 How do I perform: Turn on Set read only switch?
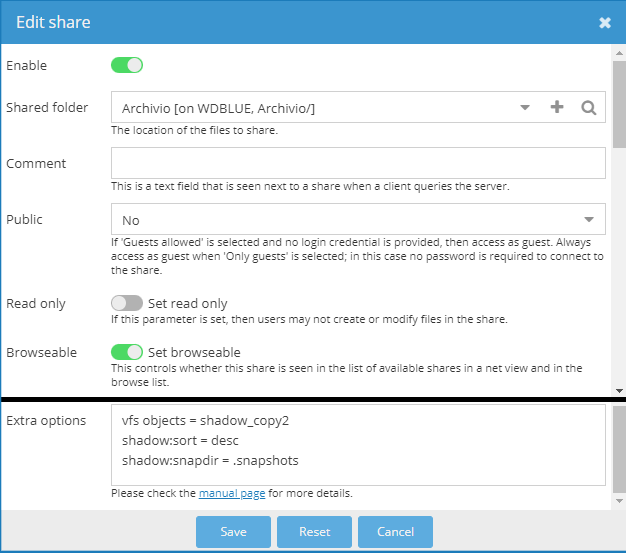[127, 303]
